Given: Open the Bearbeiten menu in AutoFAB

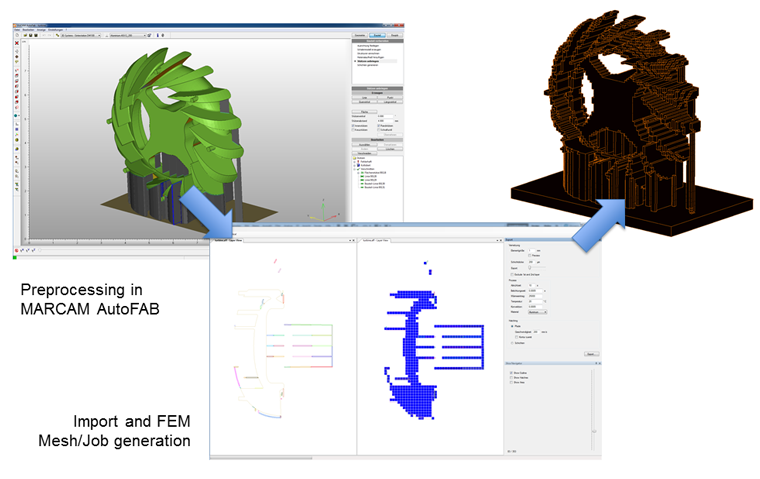Looking at the screenshot, I should click(x=29, y=30).
